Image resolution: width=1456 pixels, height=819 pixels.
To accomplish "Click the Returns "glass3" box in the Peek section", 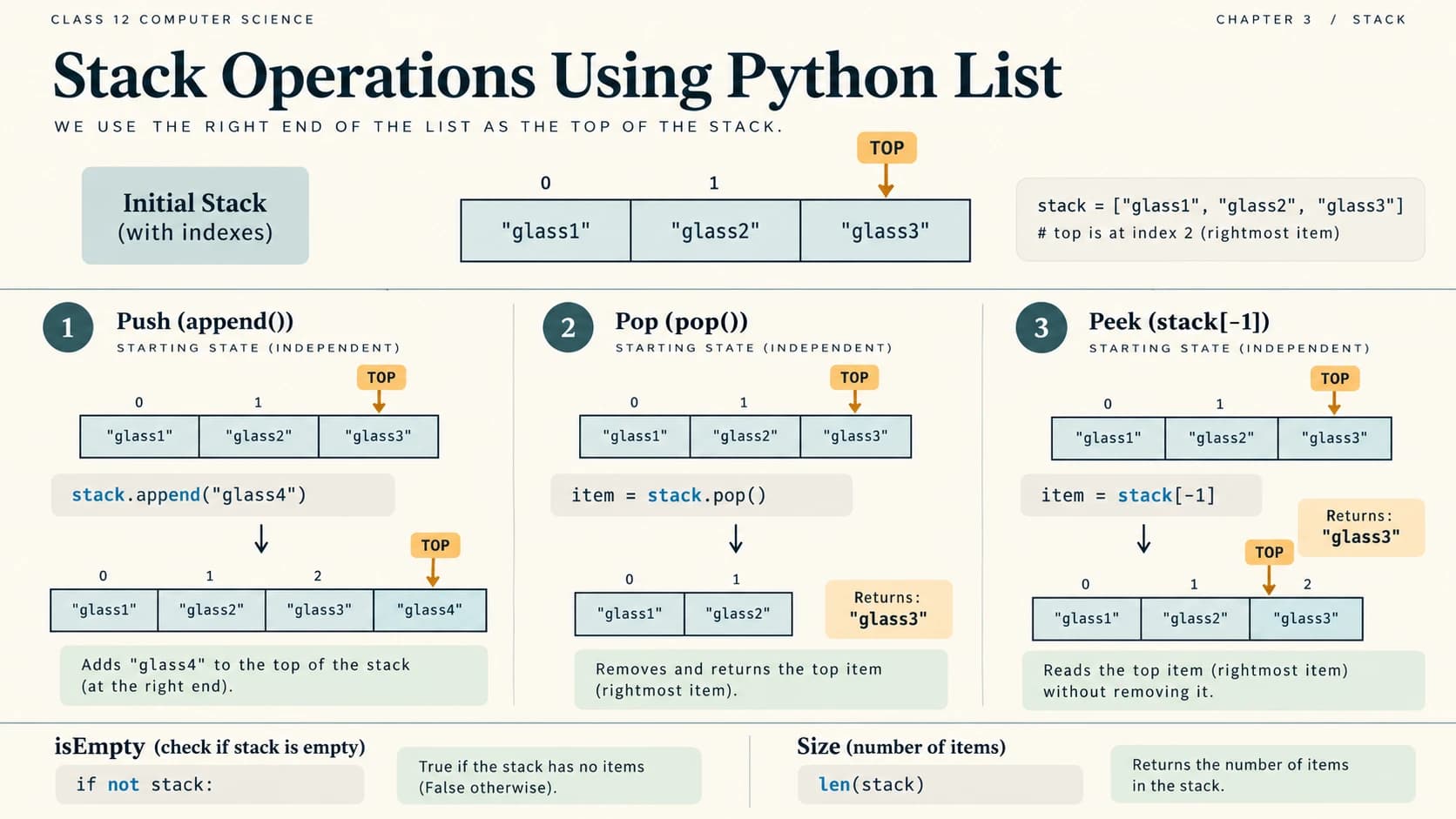I will click(x=1361, y=527).
